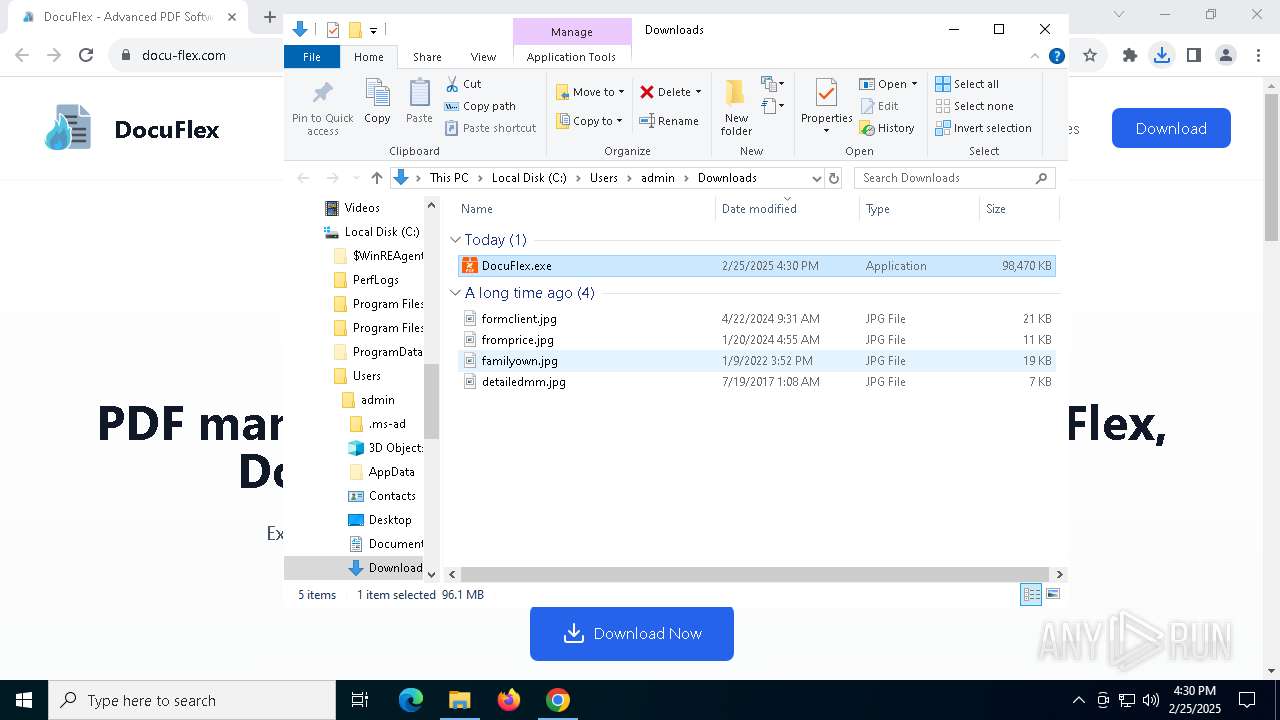This screenshot has height=720, width=1280.
Task: Click blue Download button on webpage
Action: (1171, 128)
